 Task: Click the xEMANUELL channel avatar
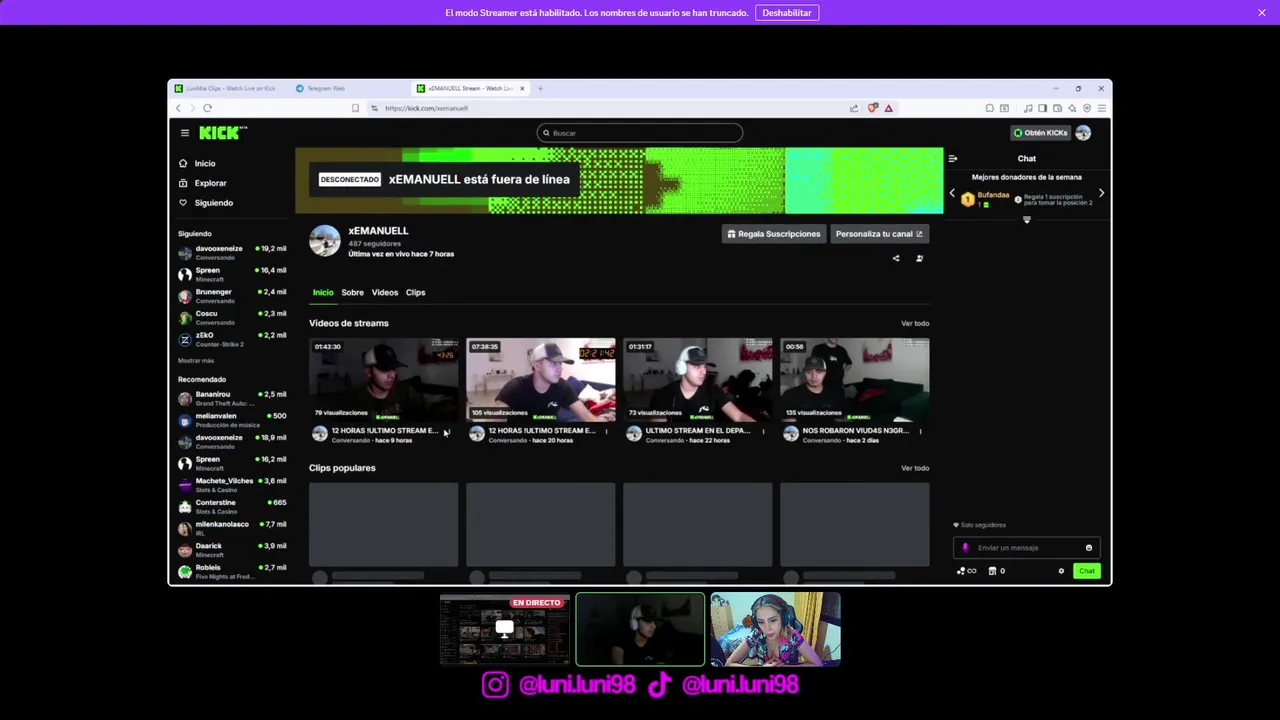click(x=324, y=241)
